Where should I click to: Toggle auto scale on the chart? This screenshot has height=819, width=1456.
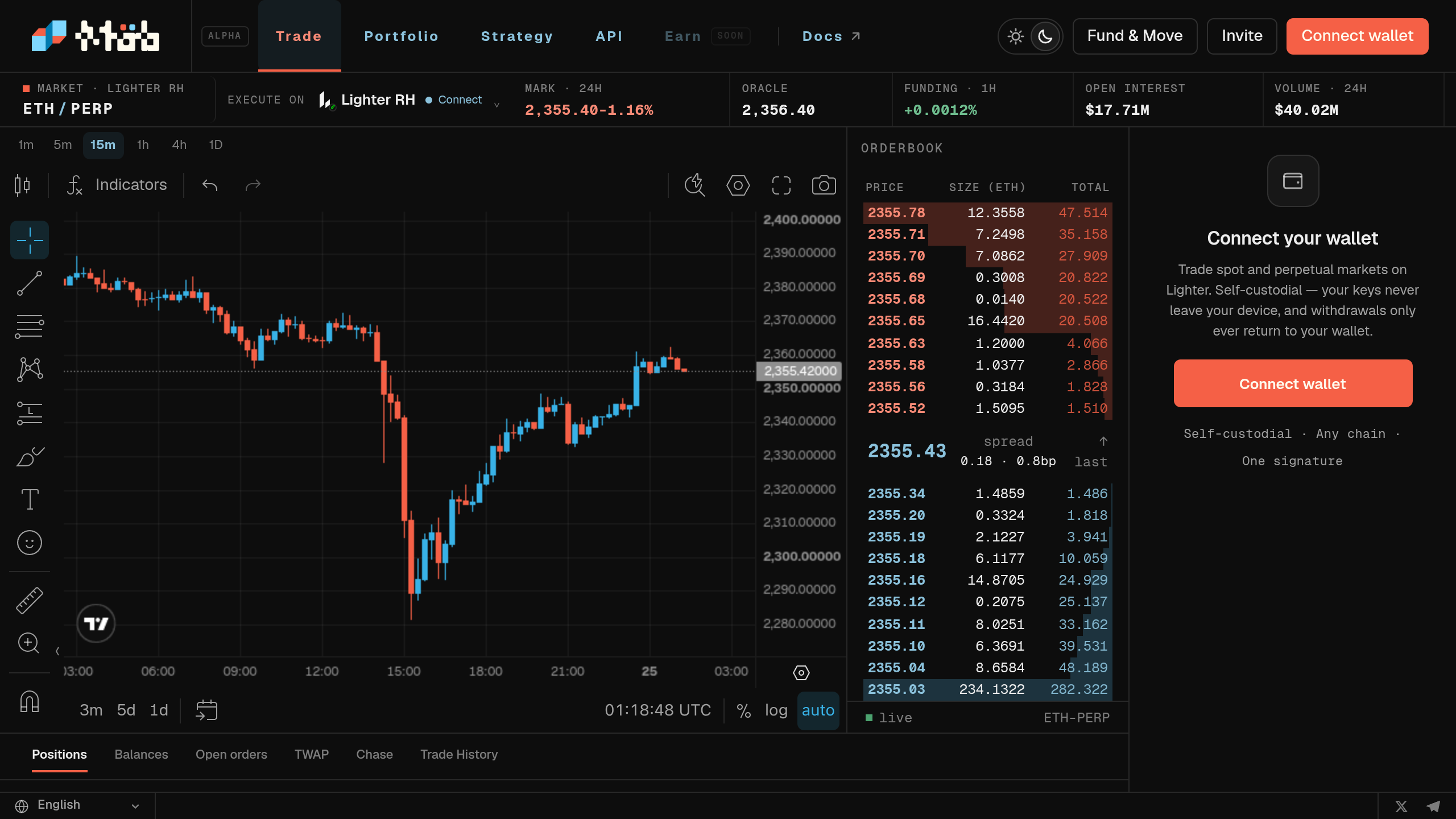[818, 710]
